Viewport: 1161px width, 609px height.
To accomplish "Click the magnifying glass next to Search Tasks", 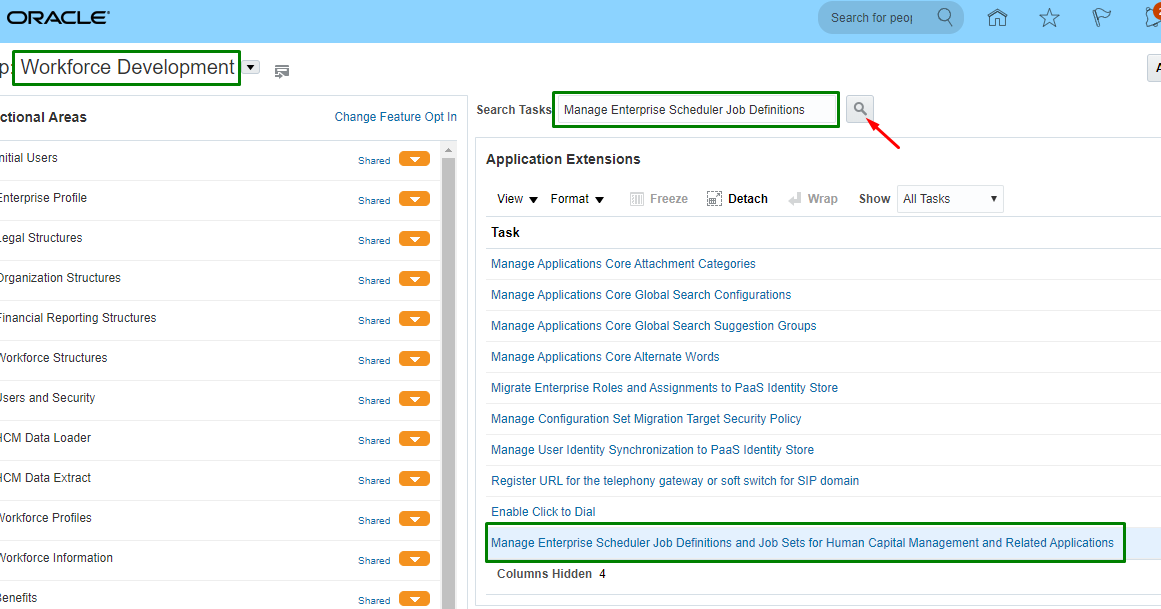I will 860,108.
